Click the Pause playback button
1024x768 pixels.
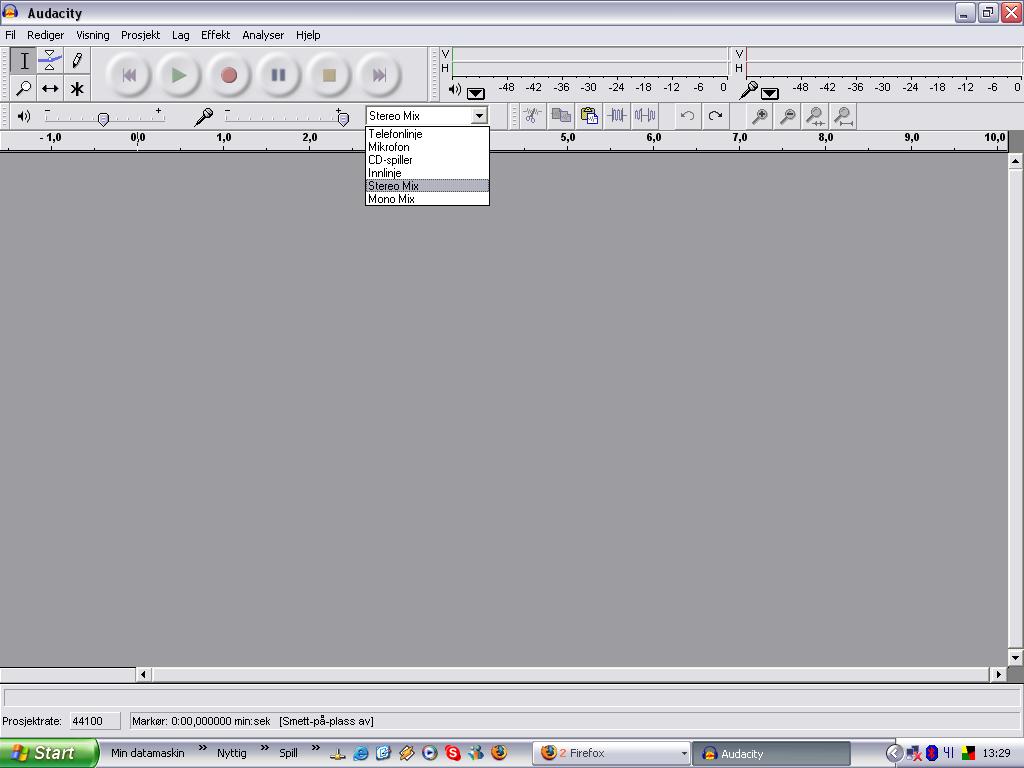(x=279, y=75)
